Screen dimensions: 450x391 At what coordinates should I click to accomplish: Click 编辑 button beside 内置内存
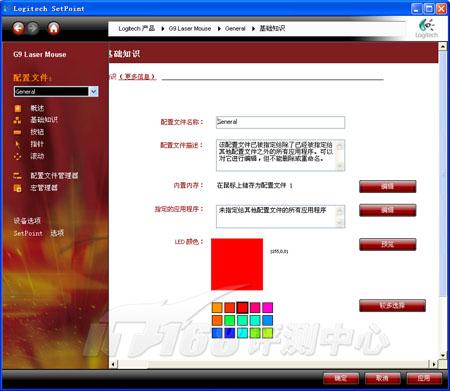pyautogui.click(x=388, y=186)
